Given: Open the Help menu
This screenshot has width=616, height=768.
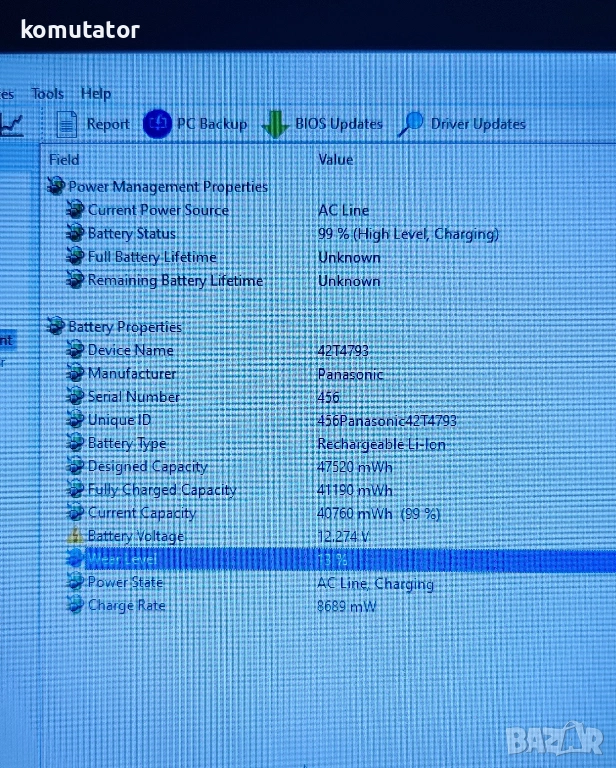Looking at the screenshot, I should click(96, 93).
